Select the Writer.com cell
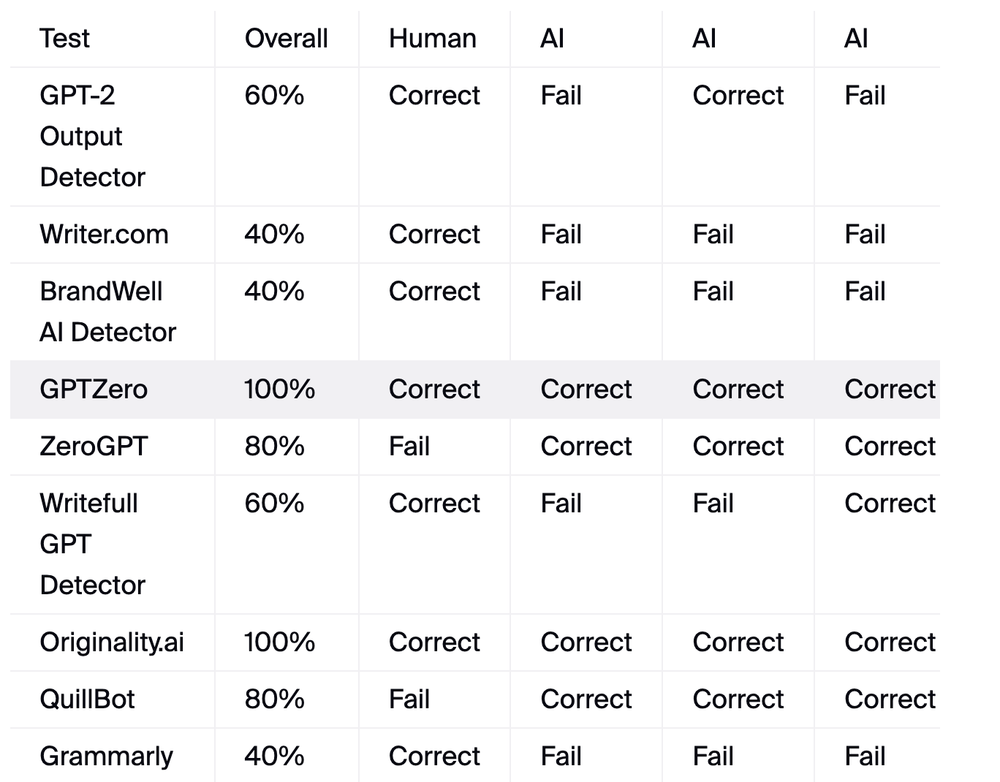The height and width of the screenshot is (782, 1000). click(104, 234)
